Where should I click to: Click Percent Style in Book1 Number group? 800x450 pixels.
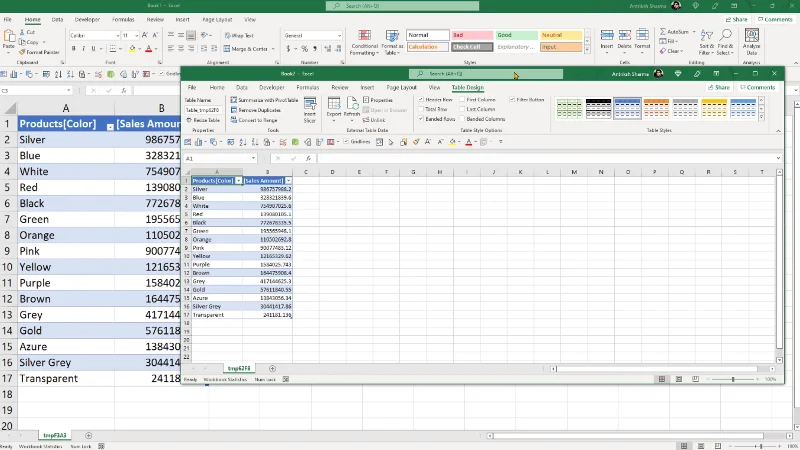tap(305, 49)
